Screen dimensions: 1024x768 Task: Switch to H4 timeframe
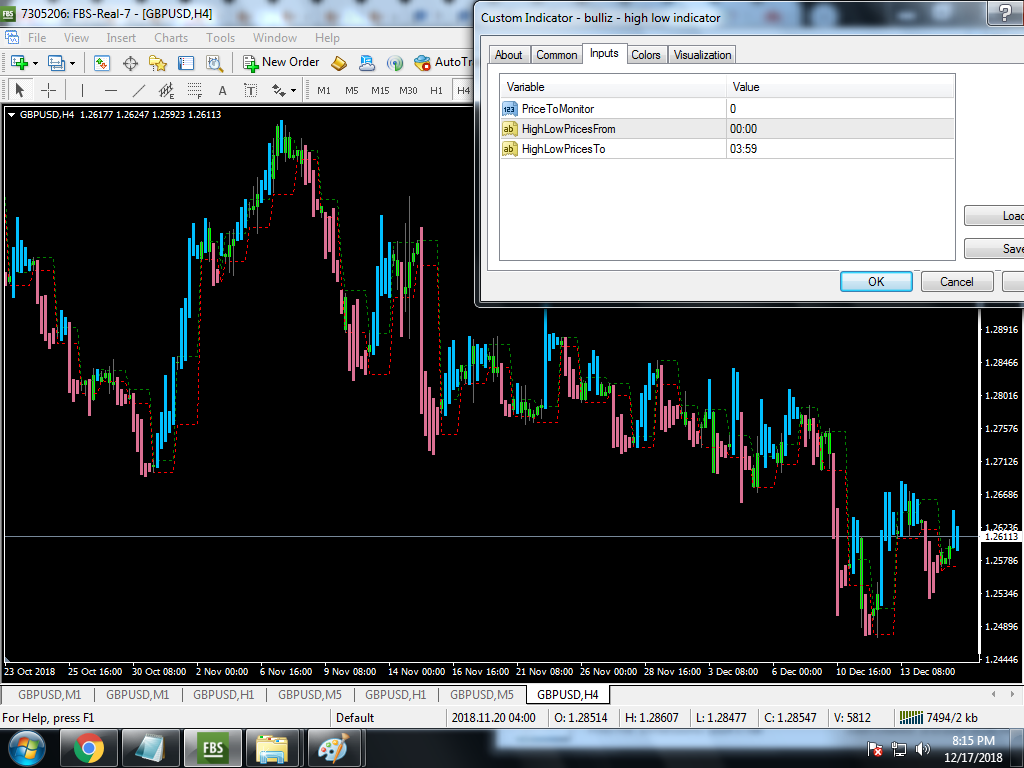pos(463,91)
